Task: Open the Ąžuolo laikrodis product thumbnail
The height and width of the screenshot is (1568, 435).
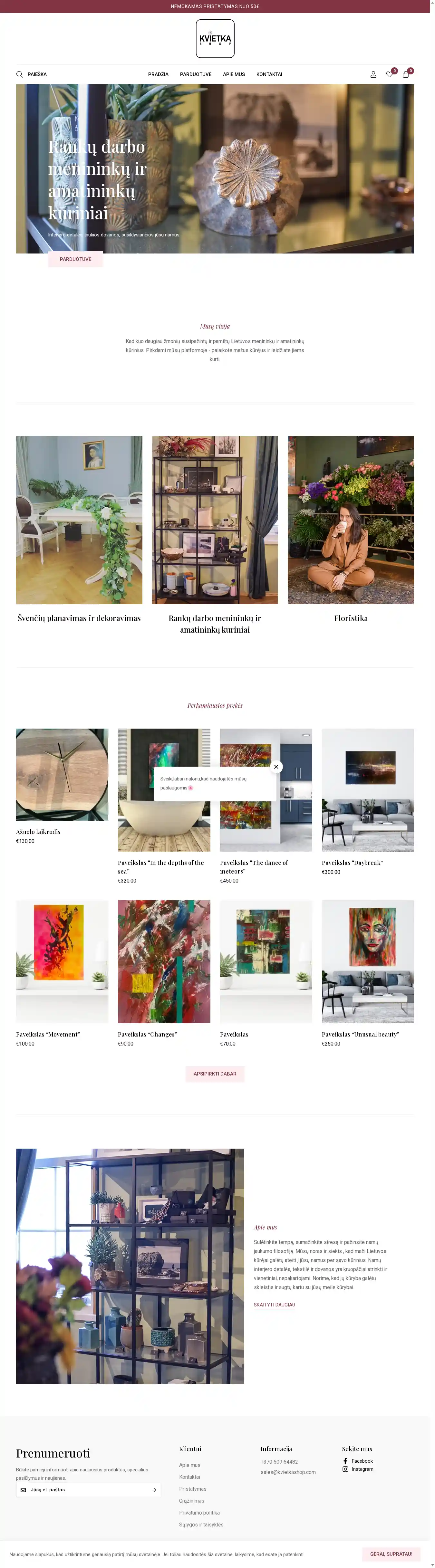Action: pos(62,774)
